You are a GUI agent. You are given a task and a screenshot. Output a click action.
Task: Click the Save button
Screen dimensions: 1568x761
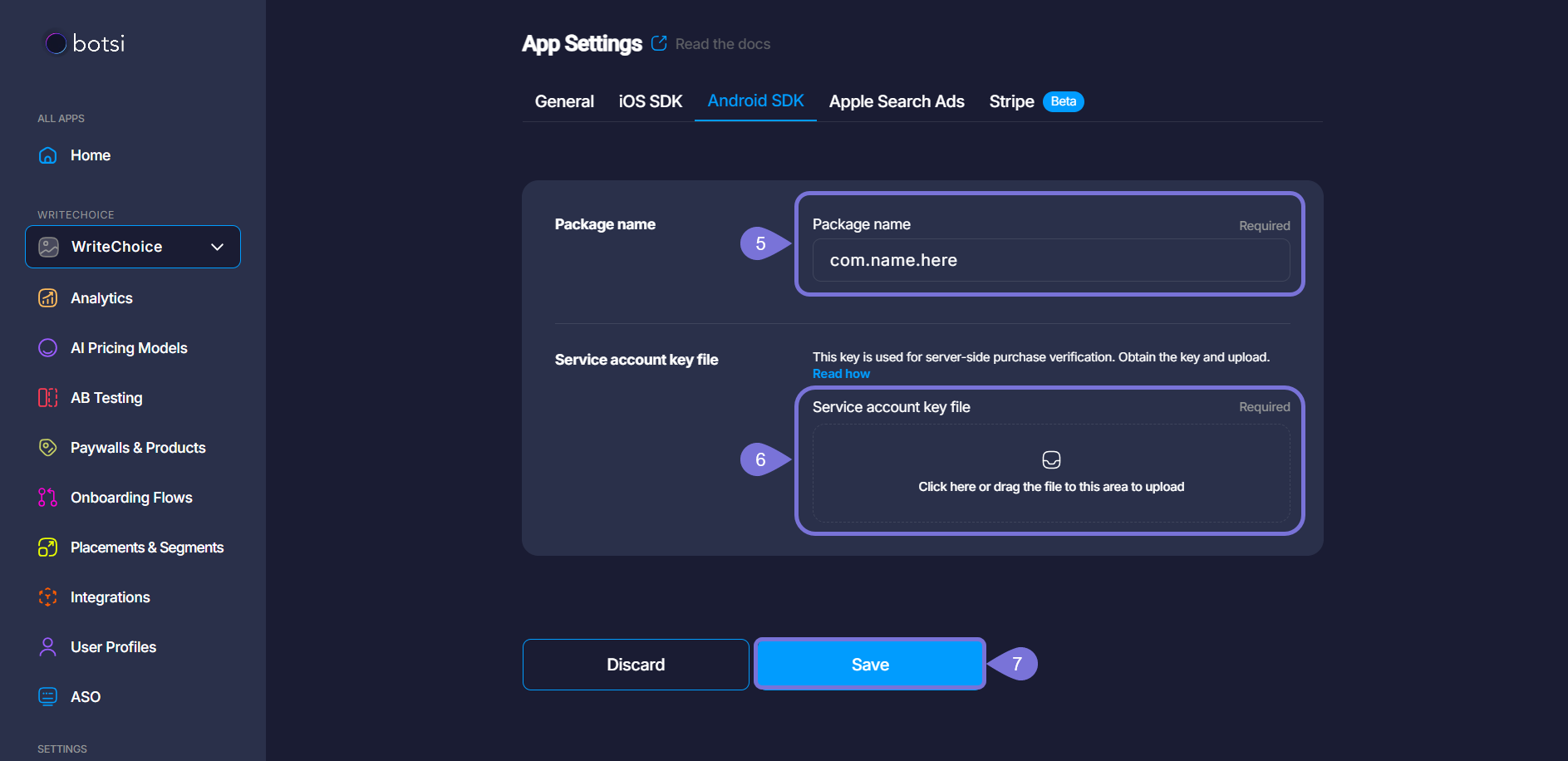870,665
